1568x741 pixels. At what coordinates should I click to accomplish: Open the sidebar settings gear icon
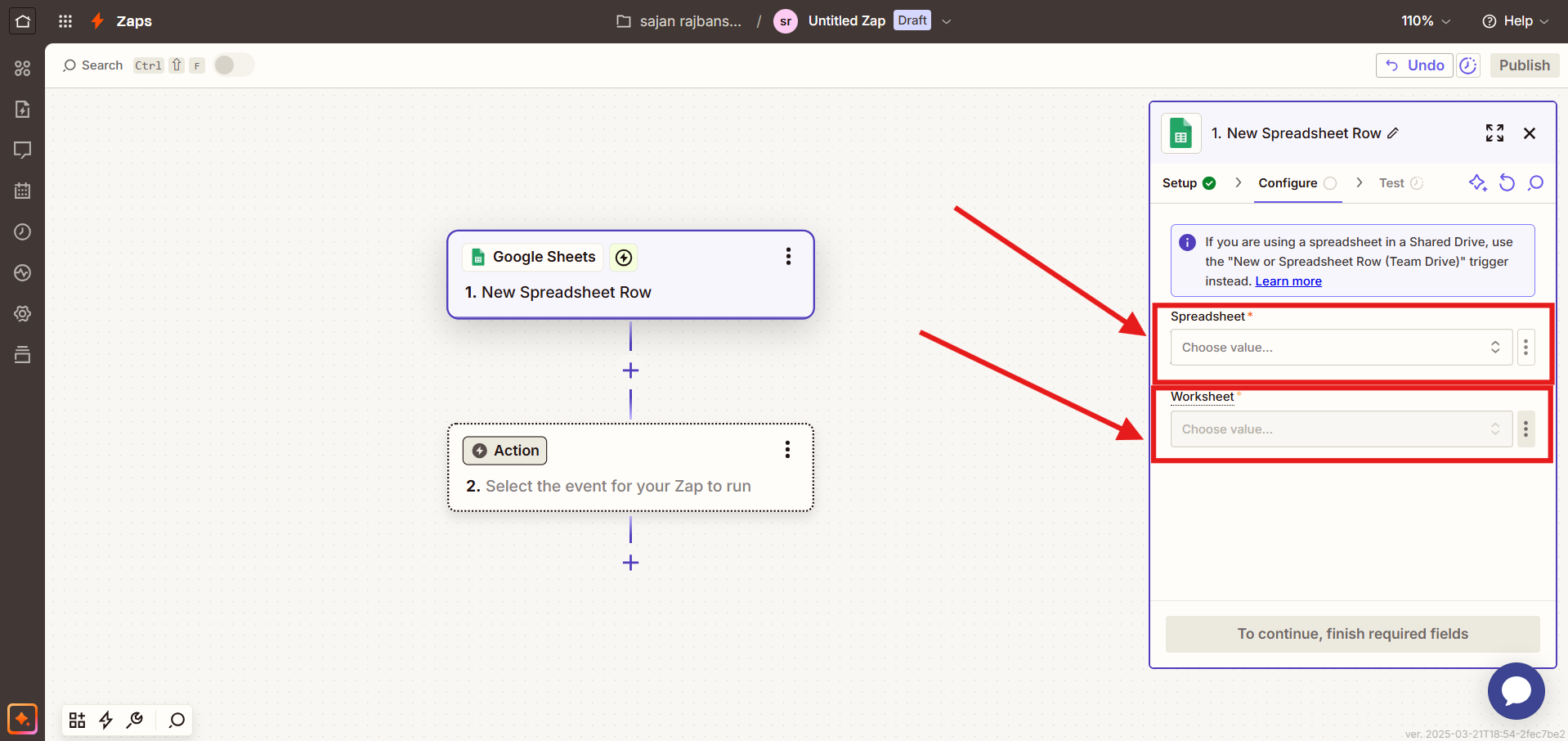22,313
